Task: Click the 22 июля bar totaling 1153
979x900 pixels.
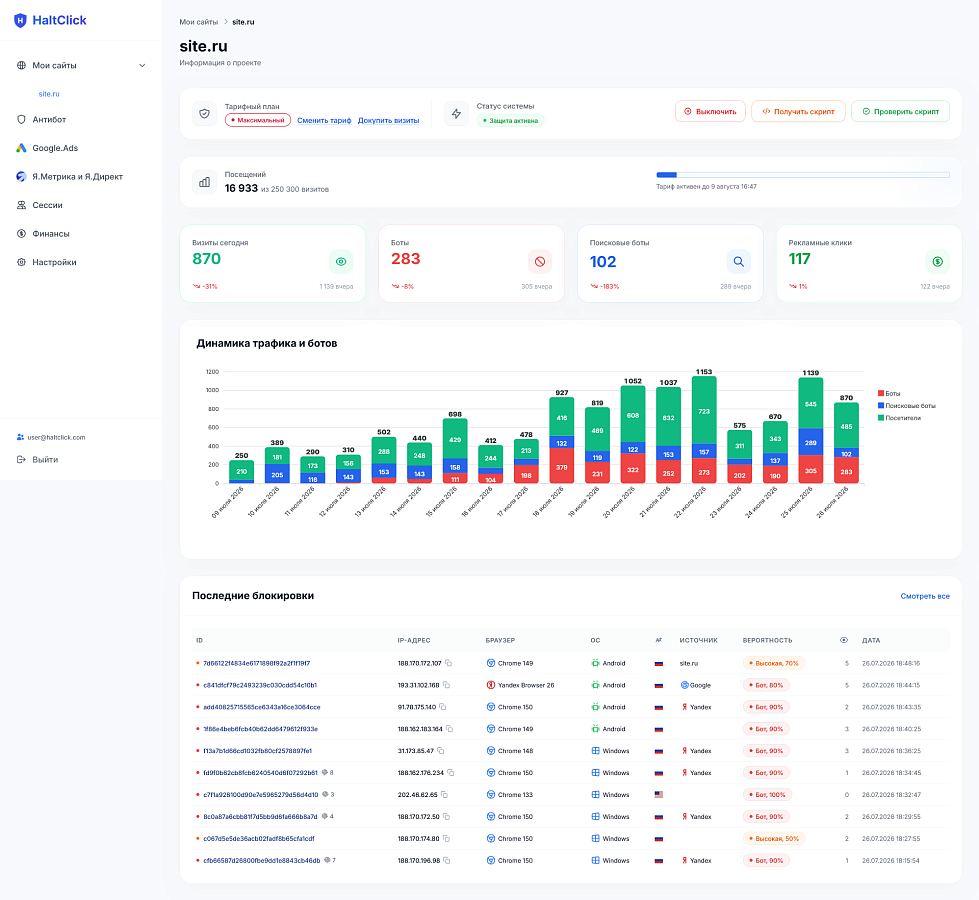Action: [x=704, y=430]
